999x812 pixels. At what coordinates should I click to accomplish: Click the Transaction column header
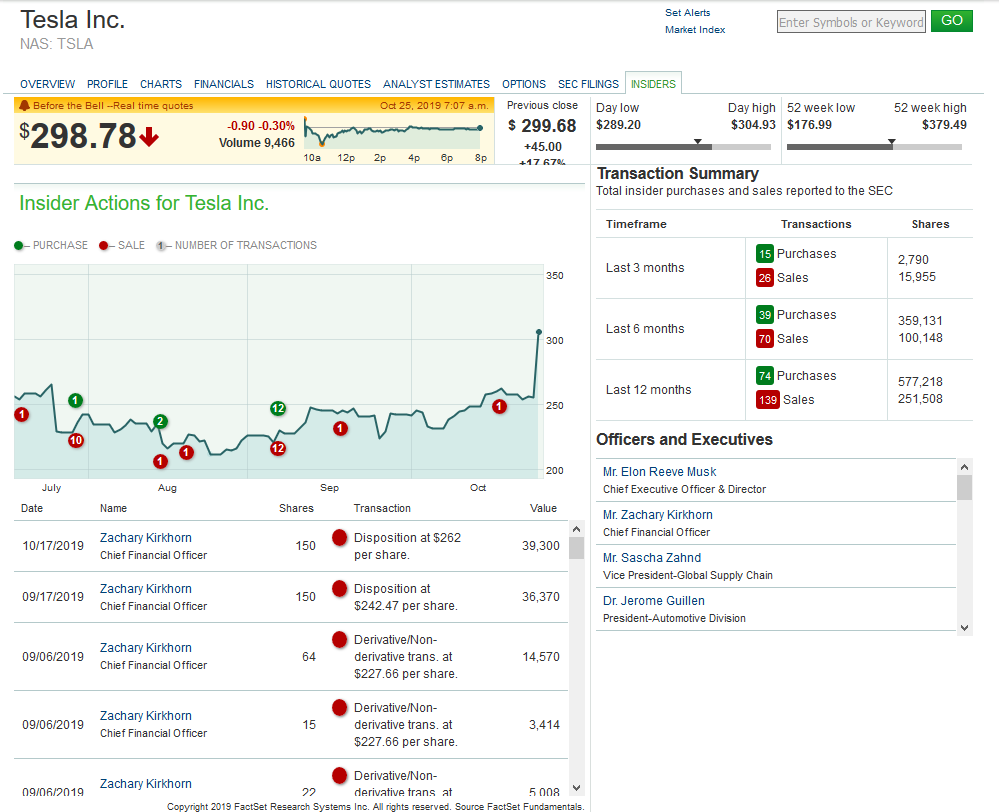382,508
